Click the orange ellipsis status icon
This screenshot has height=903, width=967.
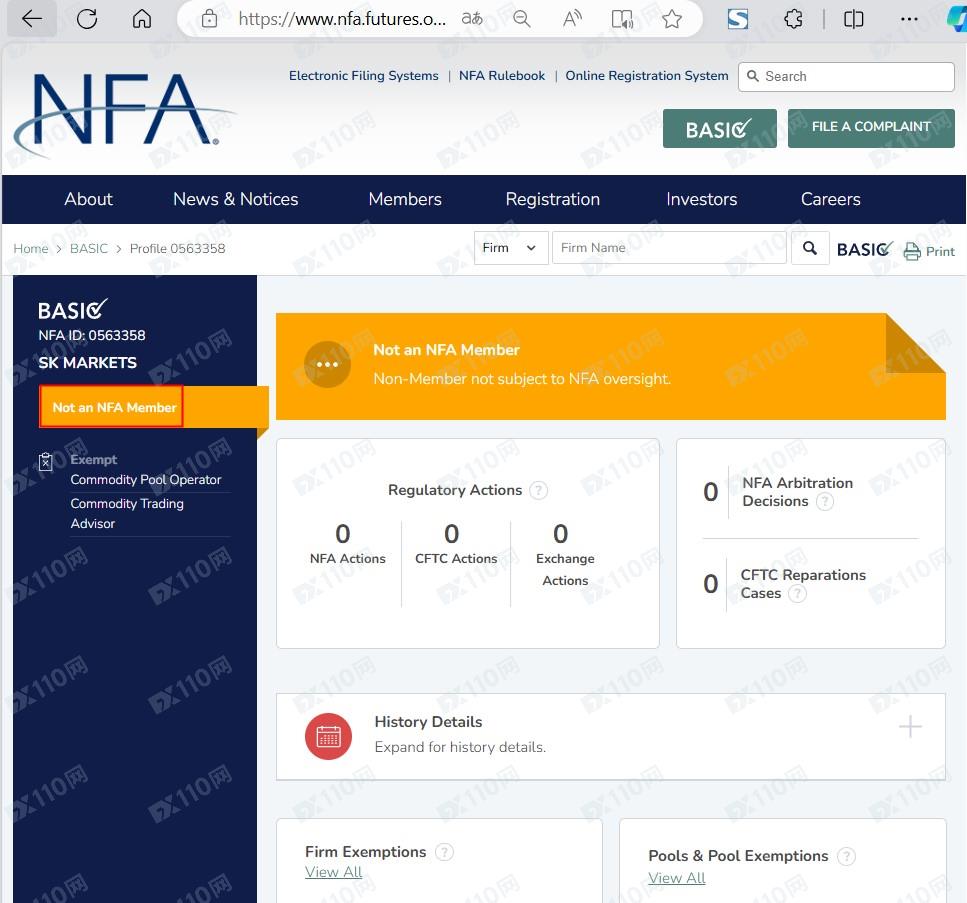[327, 364]
